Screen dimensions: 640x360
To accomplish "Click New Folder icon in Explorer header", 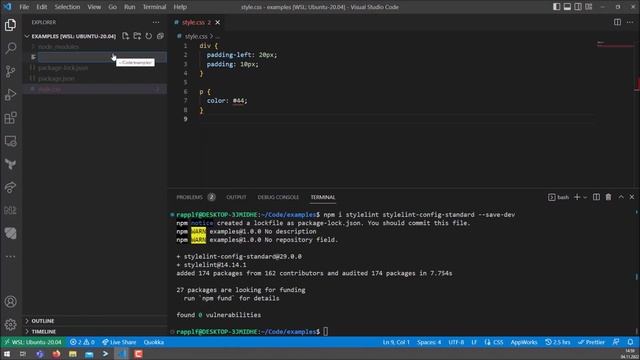I will [137, 36].
